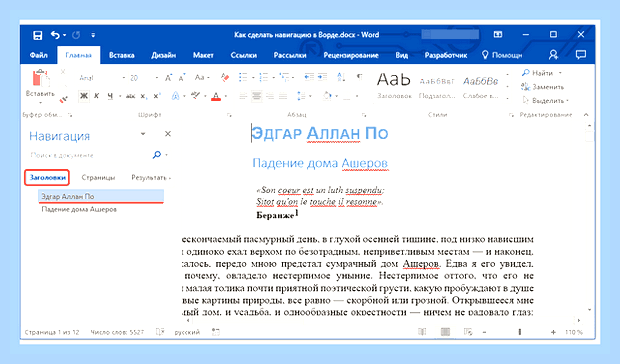Apply the text highlight color marker
Screen dimensions: 620x364
[195, 96]
